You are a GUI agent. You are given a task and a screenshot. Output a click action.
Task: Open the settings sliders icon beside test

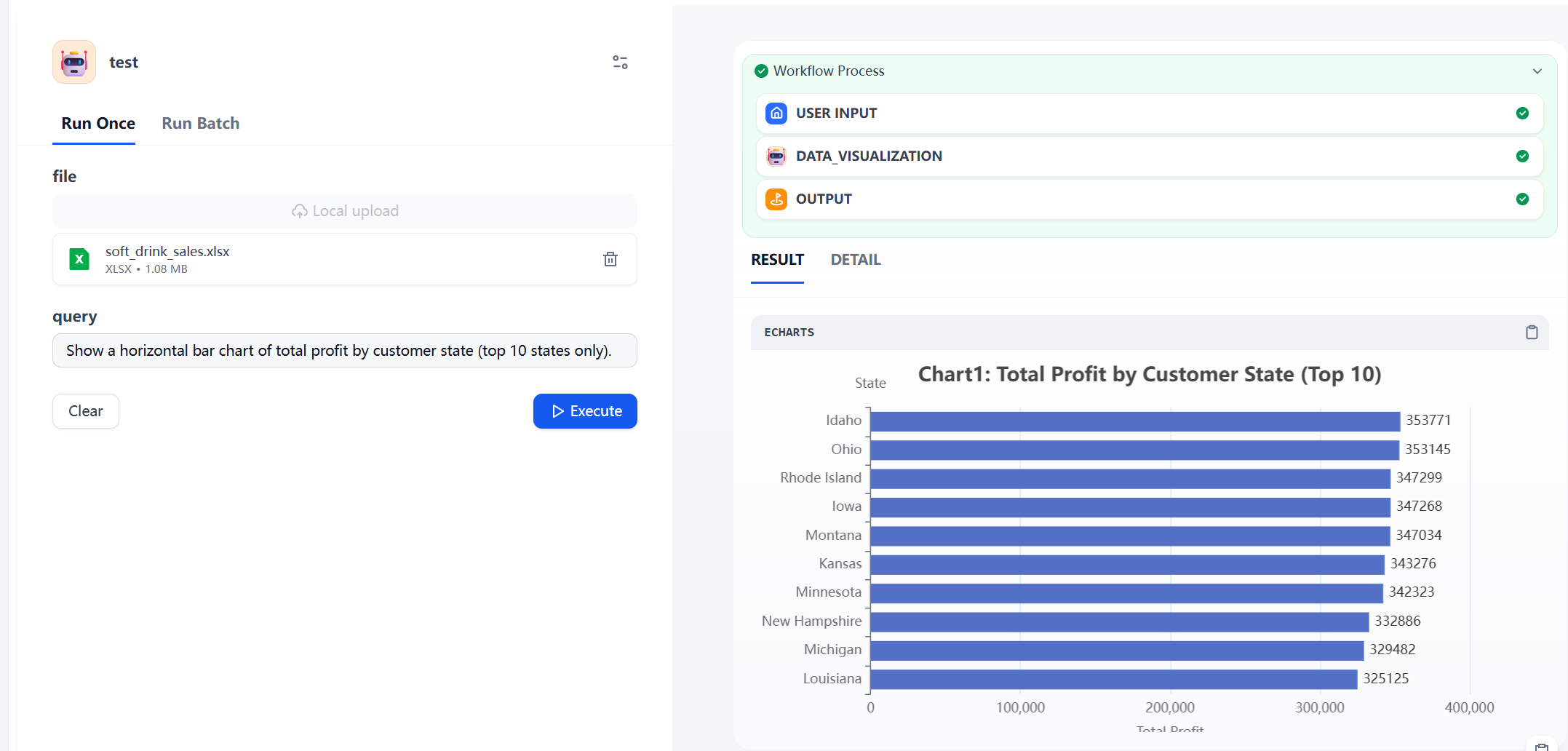[620, 63]
